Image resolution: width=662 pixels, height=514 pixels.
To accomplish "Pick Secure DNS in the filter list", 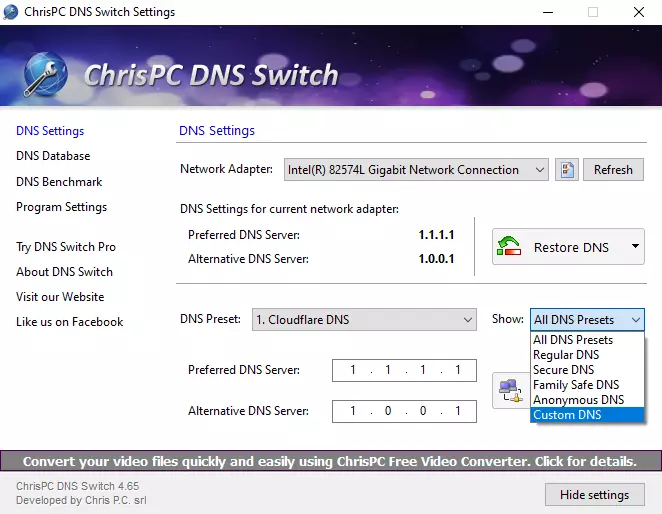I will (x=563, y=370).
